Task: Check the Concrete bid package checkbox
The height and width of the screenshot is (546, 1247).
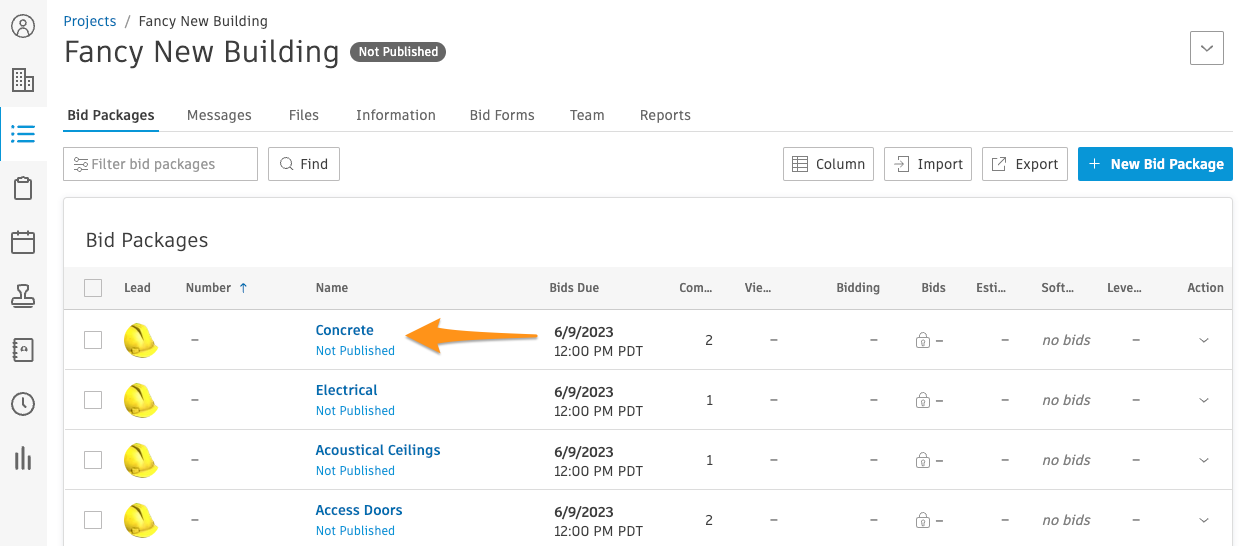Action: [x=93, y=340]
